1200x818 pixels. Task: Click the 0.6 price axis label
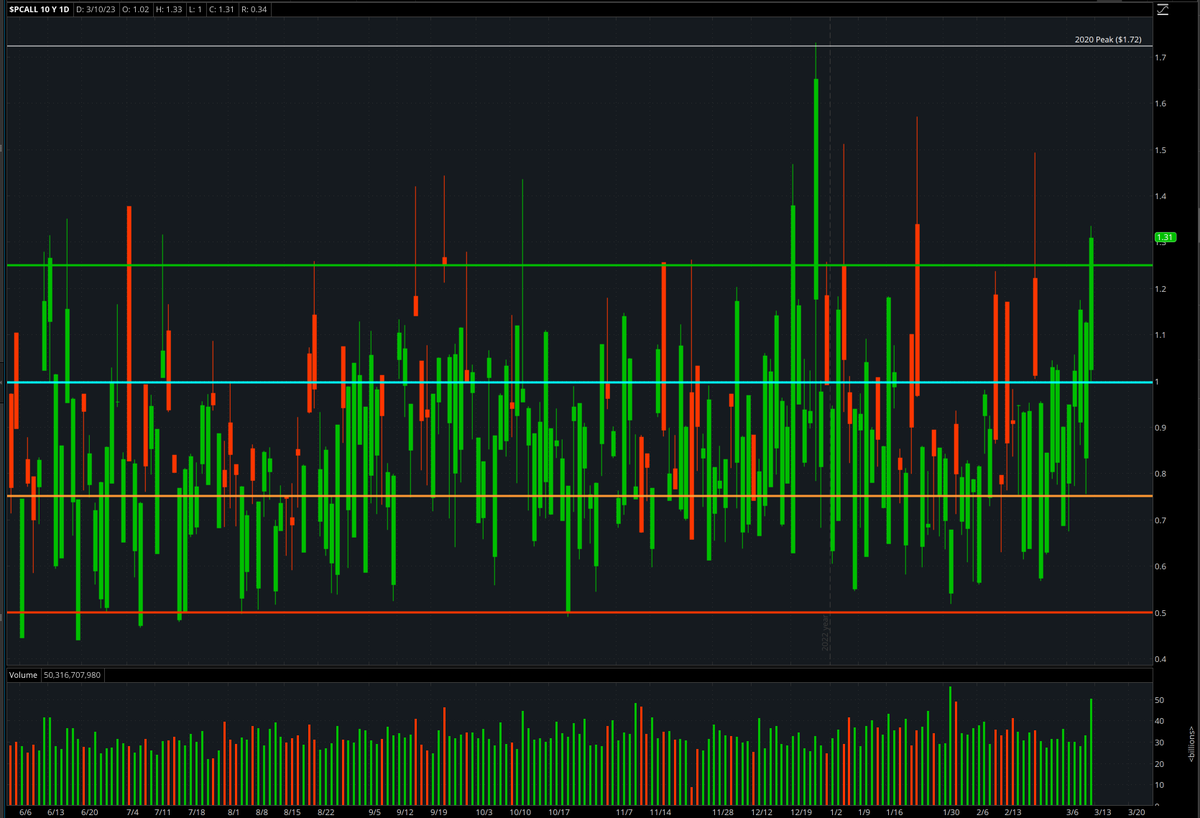coord(1159,567)
